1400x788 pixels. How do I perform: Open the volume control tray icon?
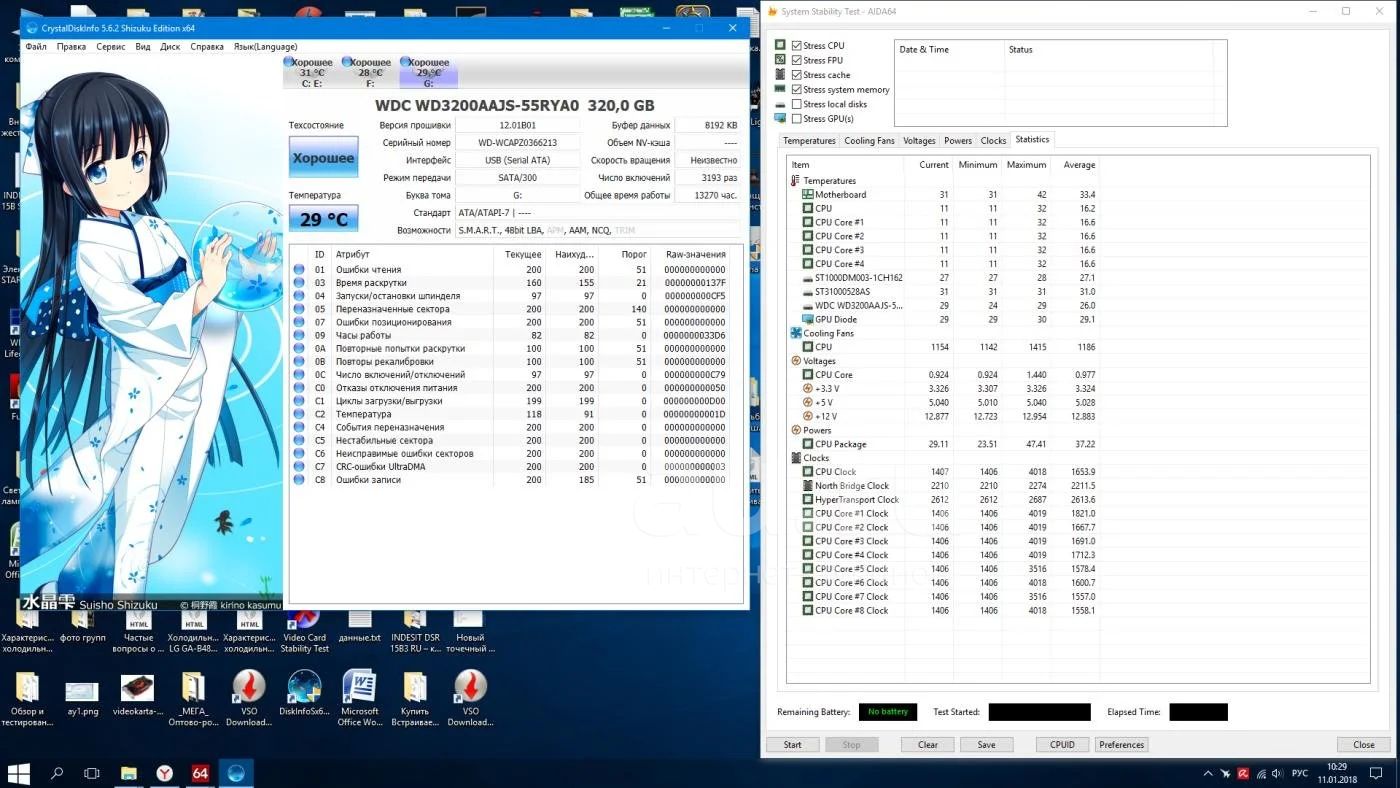click(1278, 773)
